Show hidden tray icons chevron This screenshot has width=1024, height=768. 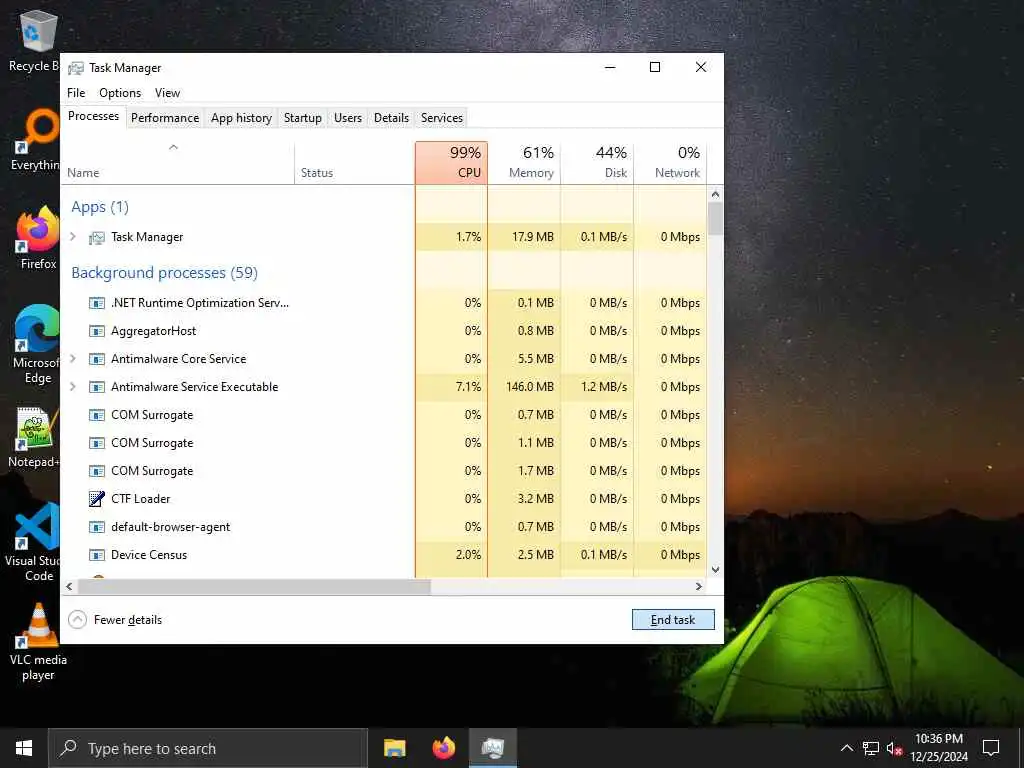pyautogui.click(x=846, y=748)
